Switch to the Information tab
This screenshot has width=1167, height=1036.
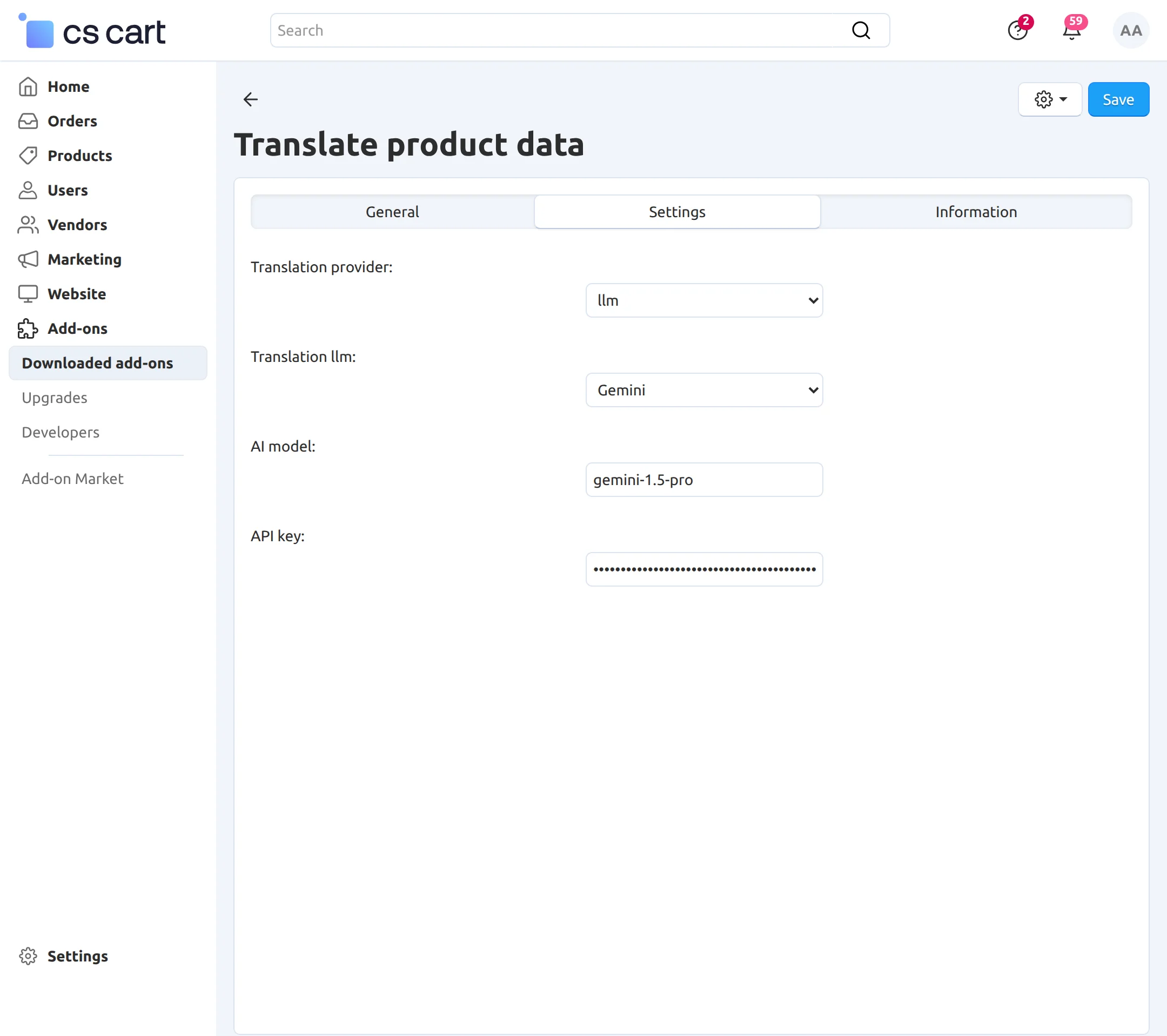[975, 212]
